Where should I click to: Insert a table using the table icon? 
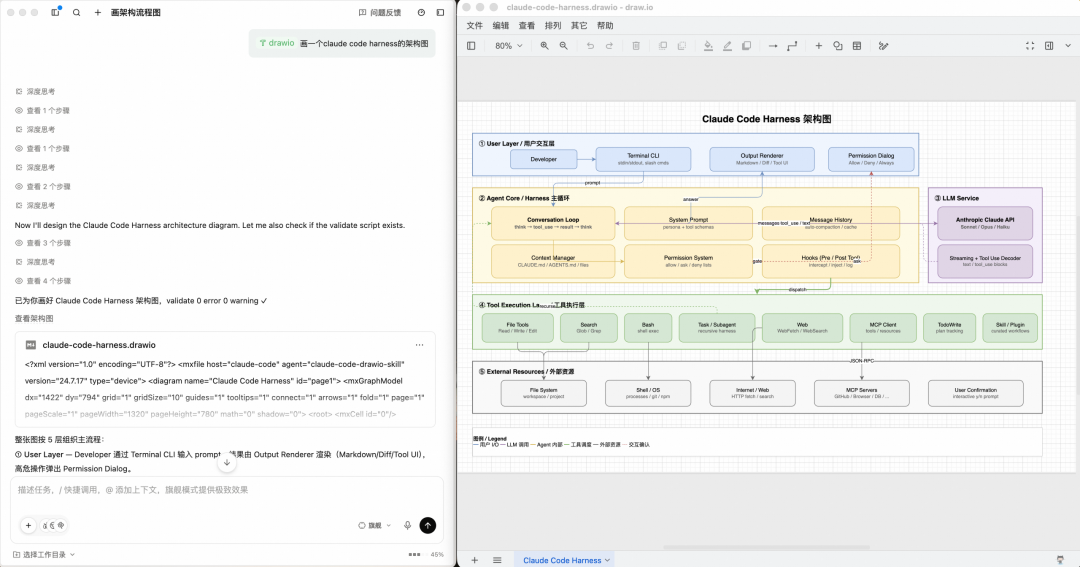coord(857,46)
